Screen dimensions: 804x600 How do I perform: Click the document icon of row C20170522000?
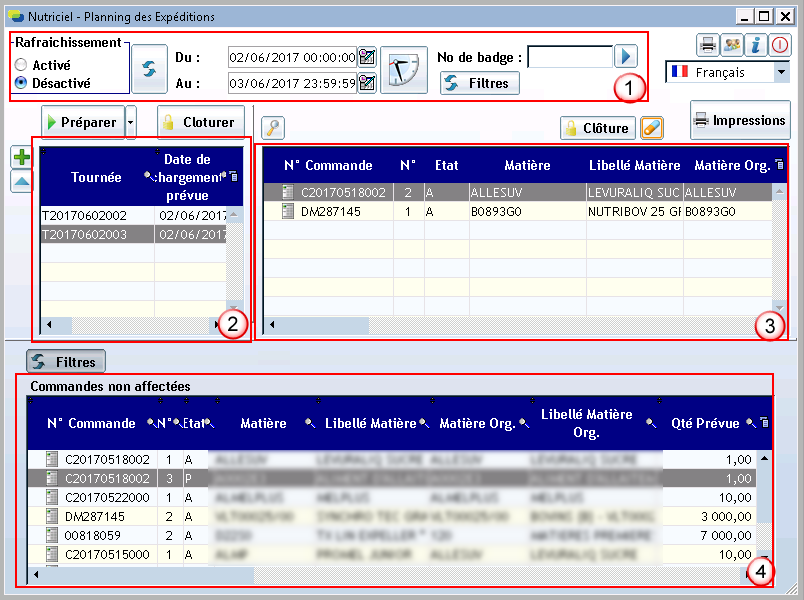point(52,497)
